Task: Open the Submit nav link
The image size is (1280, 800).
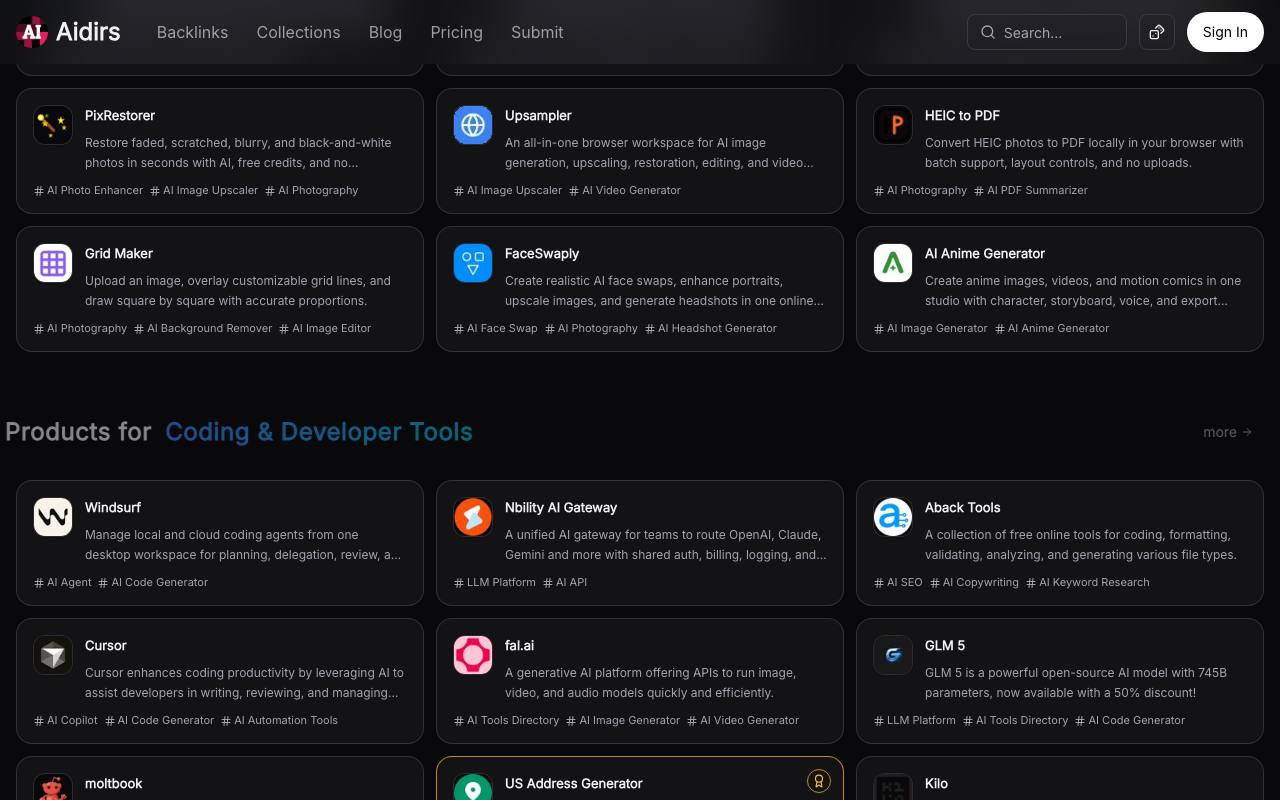Action: (x=537, y=32)
